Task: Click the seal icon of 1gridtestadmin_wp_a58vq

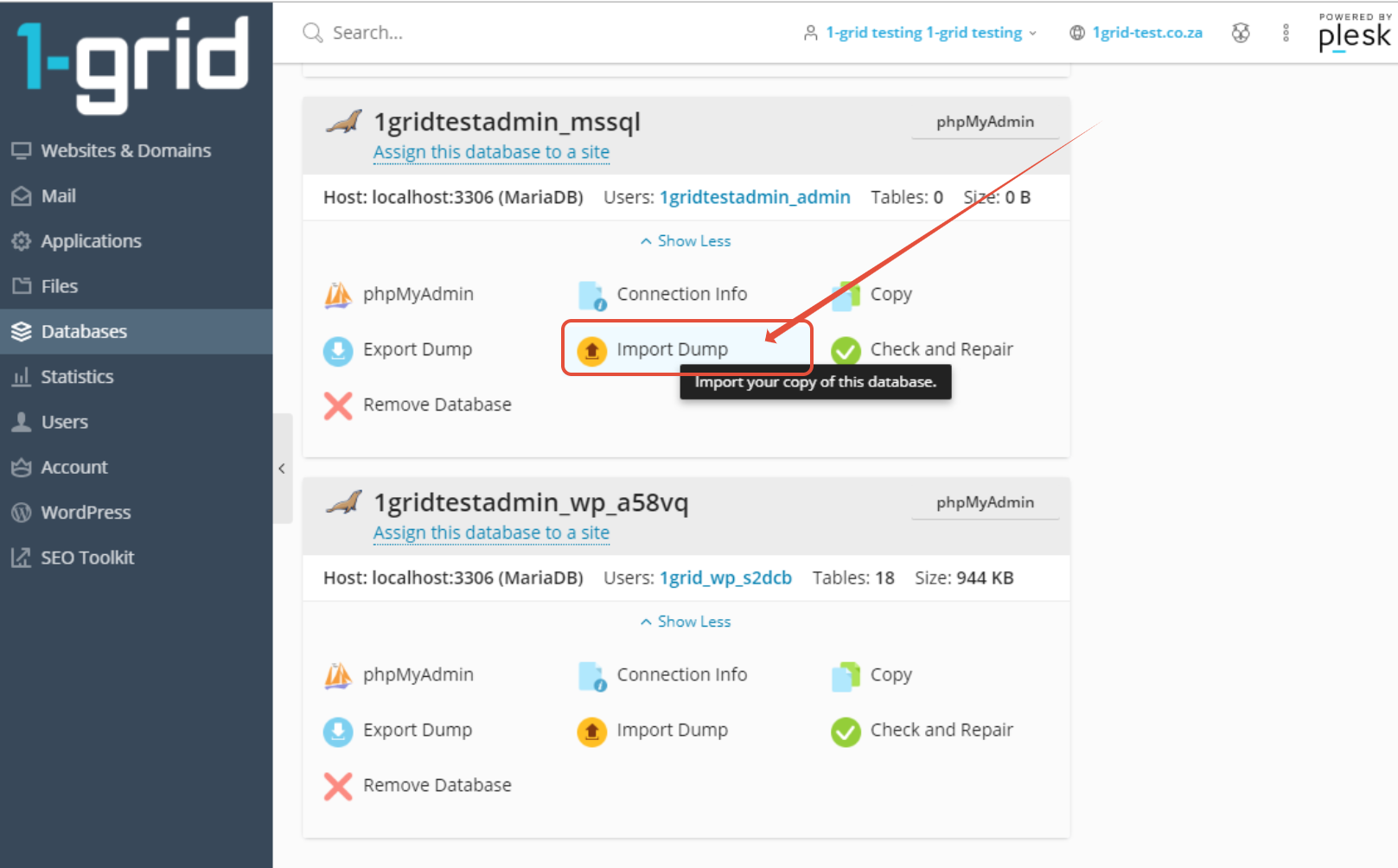Action: 343,502
